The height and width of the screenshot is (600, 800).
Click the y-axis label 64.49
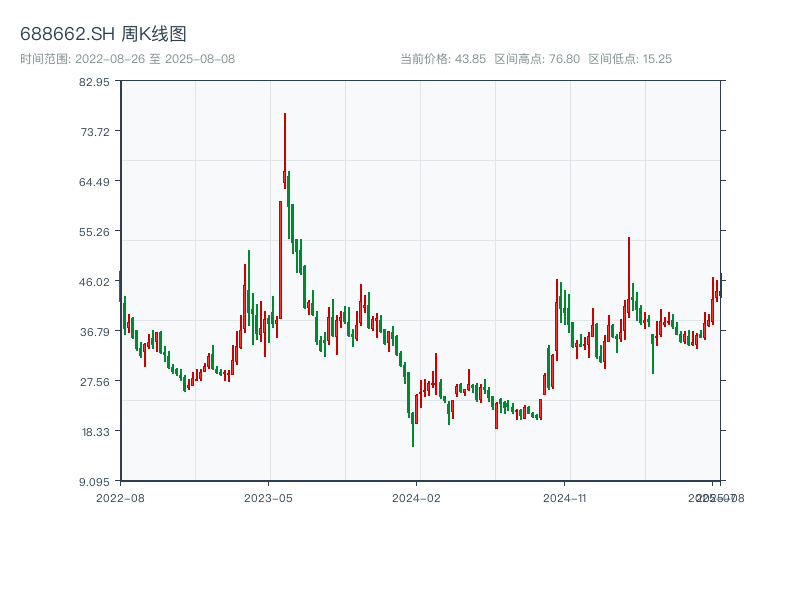coord(94,182)
